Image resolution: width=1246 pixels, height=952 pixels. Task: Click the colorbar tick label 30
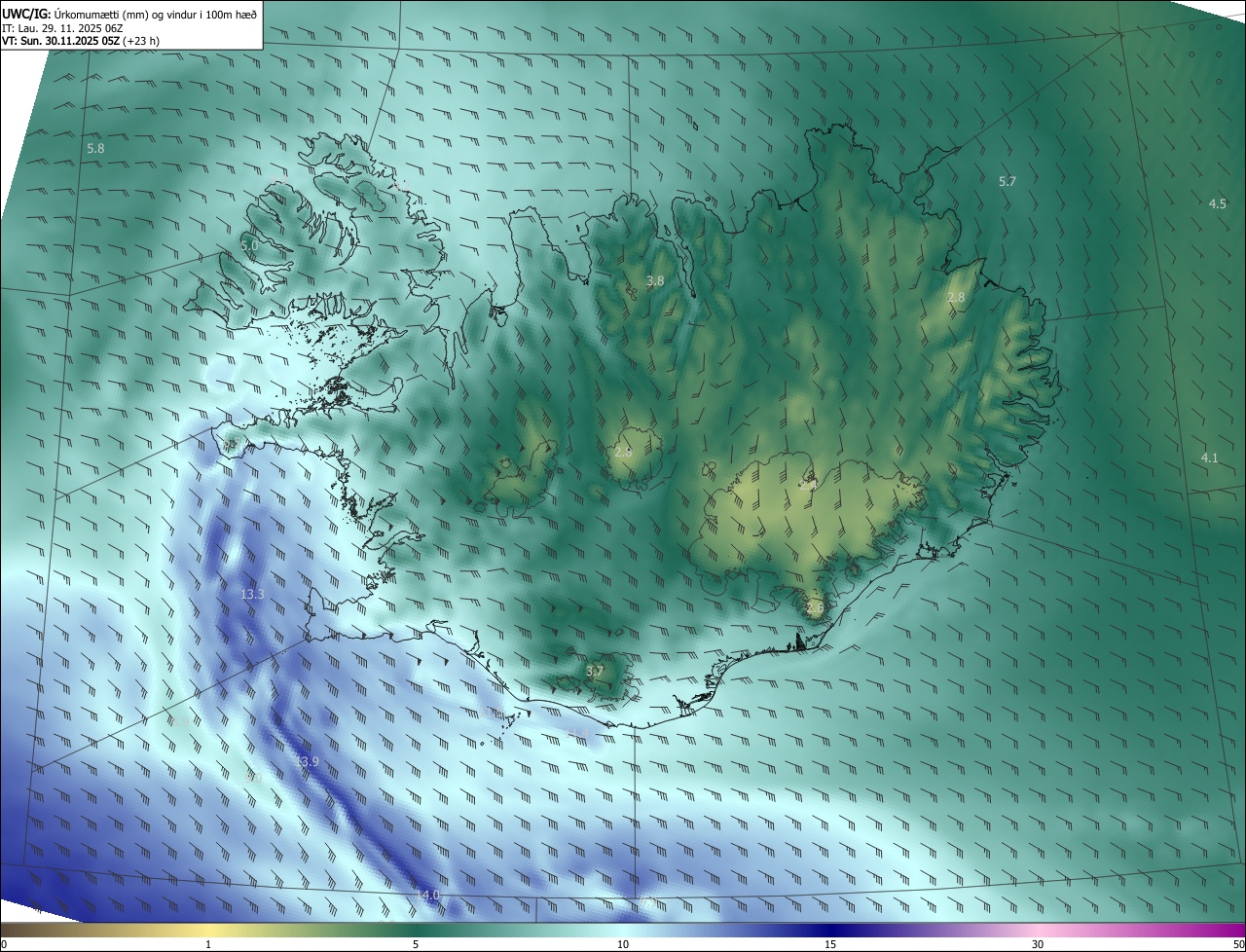pos(1038,945)
